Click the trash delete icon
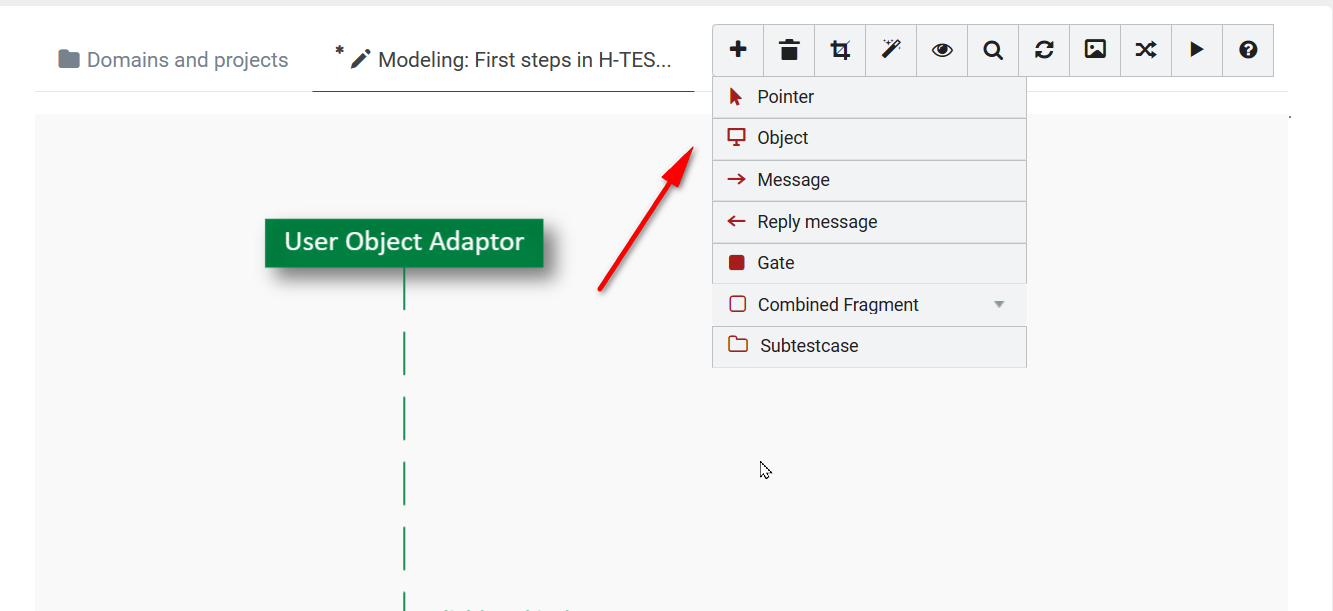The width and height of the screenshot is (1333, 611). click(789, 50)
